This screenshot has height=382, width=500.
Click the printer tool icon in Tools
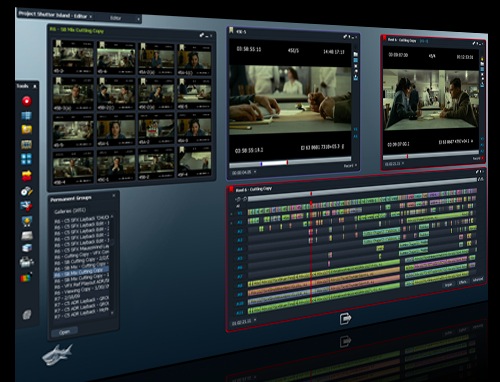click(26, 262)
